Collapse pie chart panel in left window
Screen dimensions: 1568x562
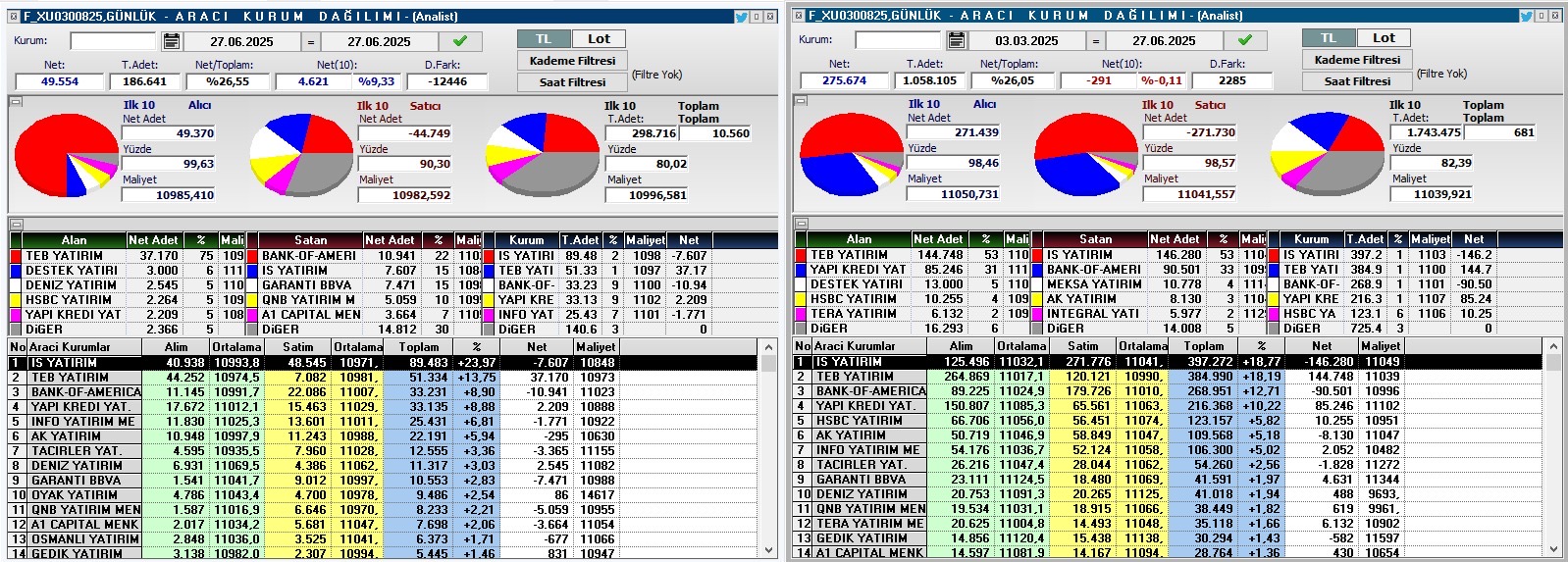tap(16, 102)
